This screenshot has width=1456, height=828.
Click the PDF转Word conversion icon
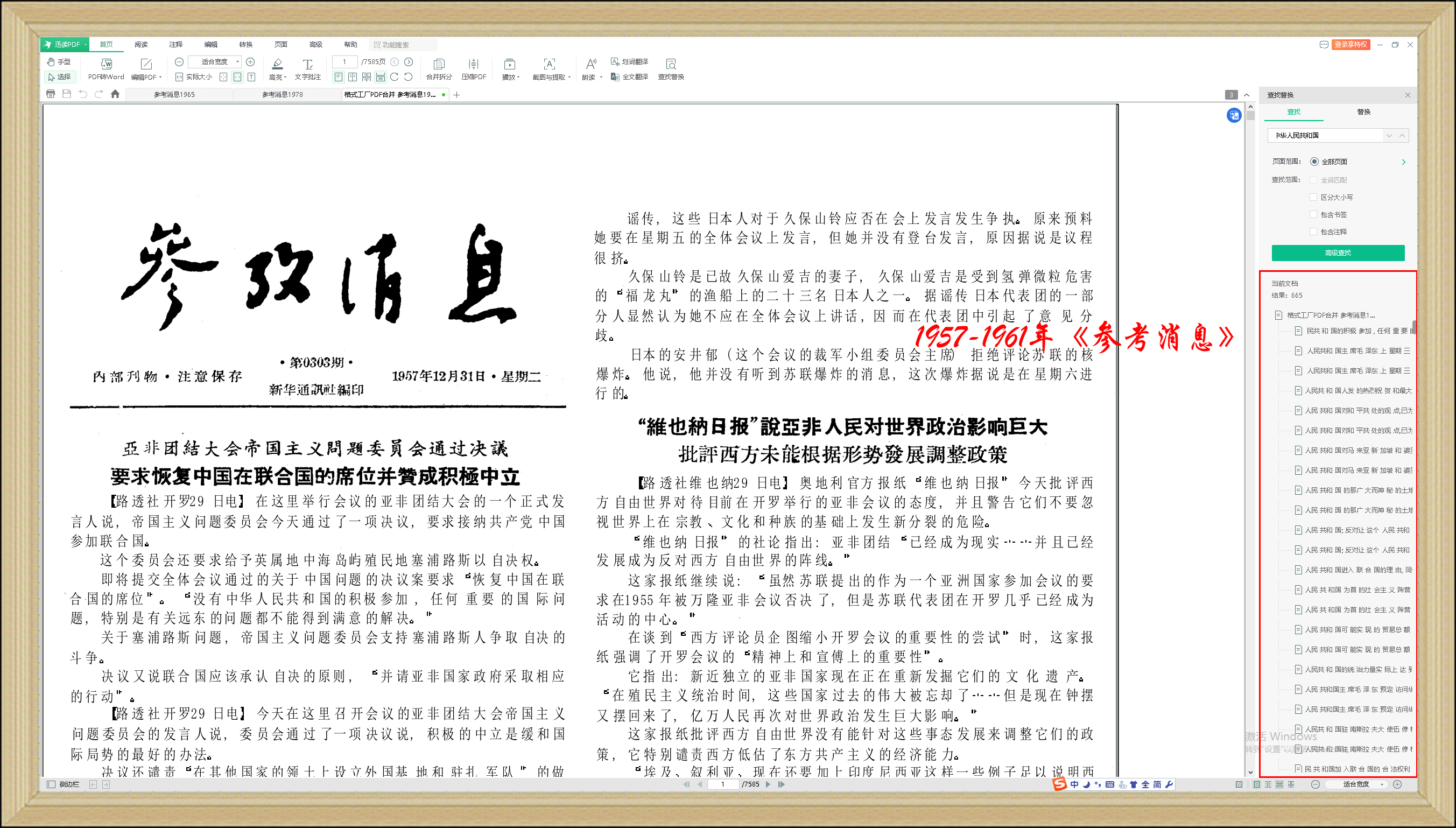[105, 64]
